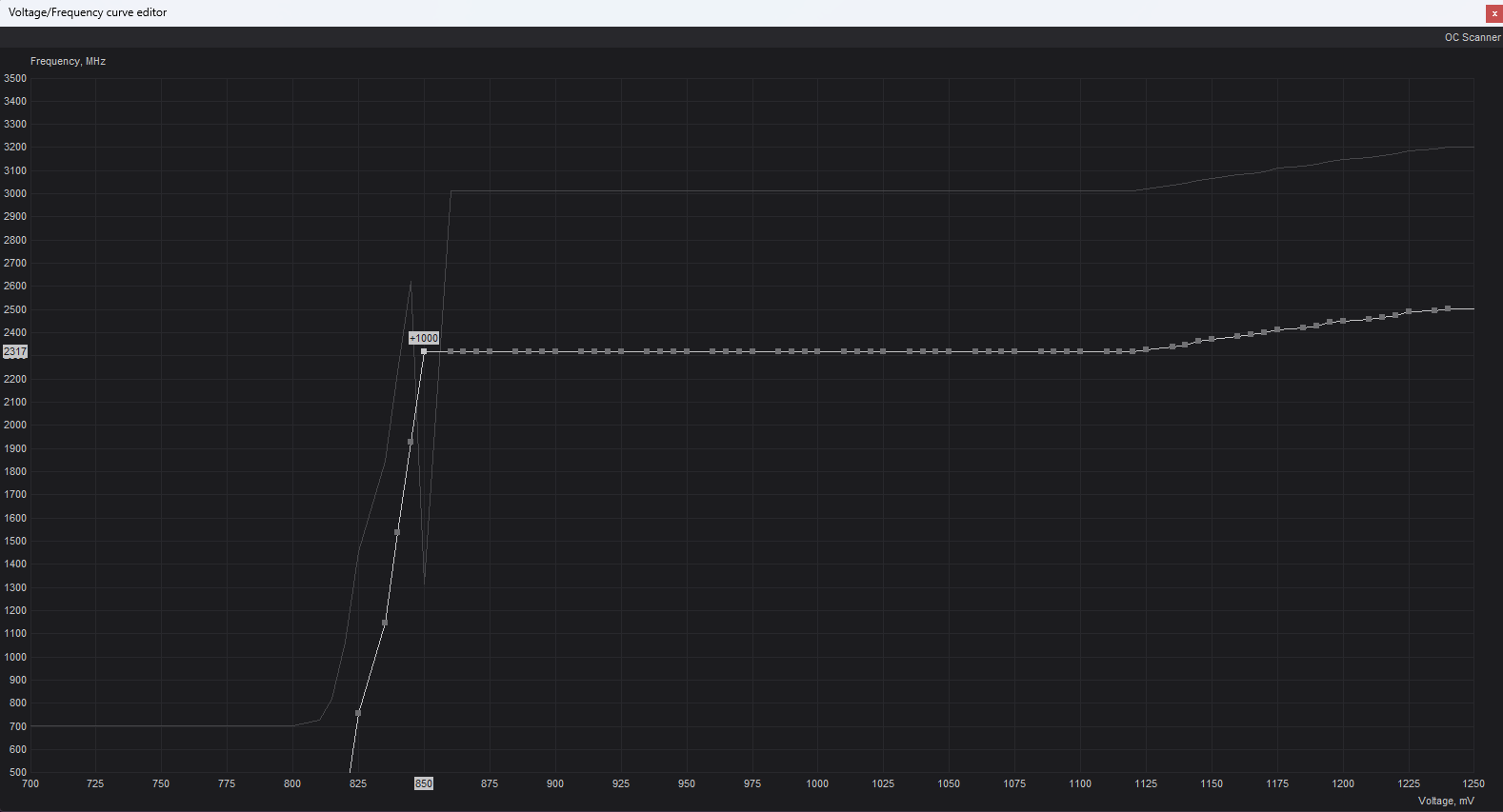
Task: Open the OC Scanner
Action: [1472, 37]
